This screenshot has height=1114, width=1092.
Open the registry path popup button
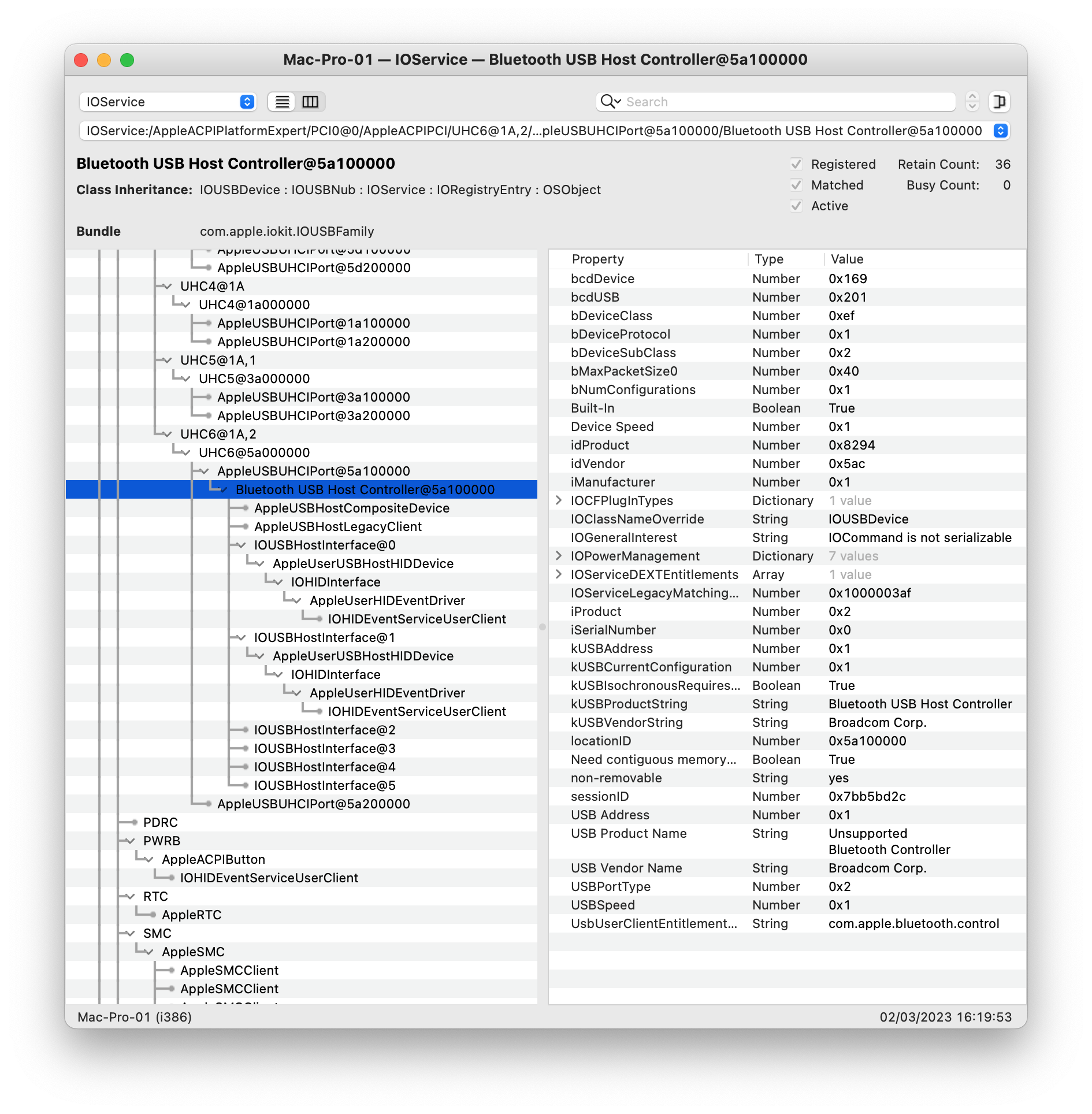1000,131
